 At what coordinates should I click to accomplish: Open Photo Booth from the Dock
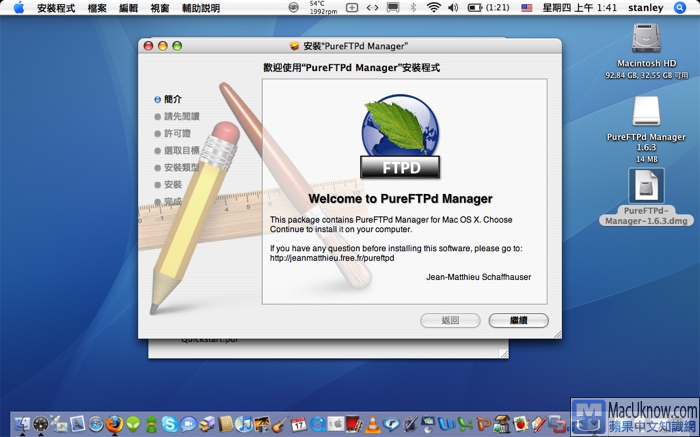pyautogui.click(x=354, y=424)
